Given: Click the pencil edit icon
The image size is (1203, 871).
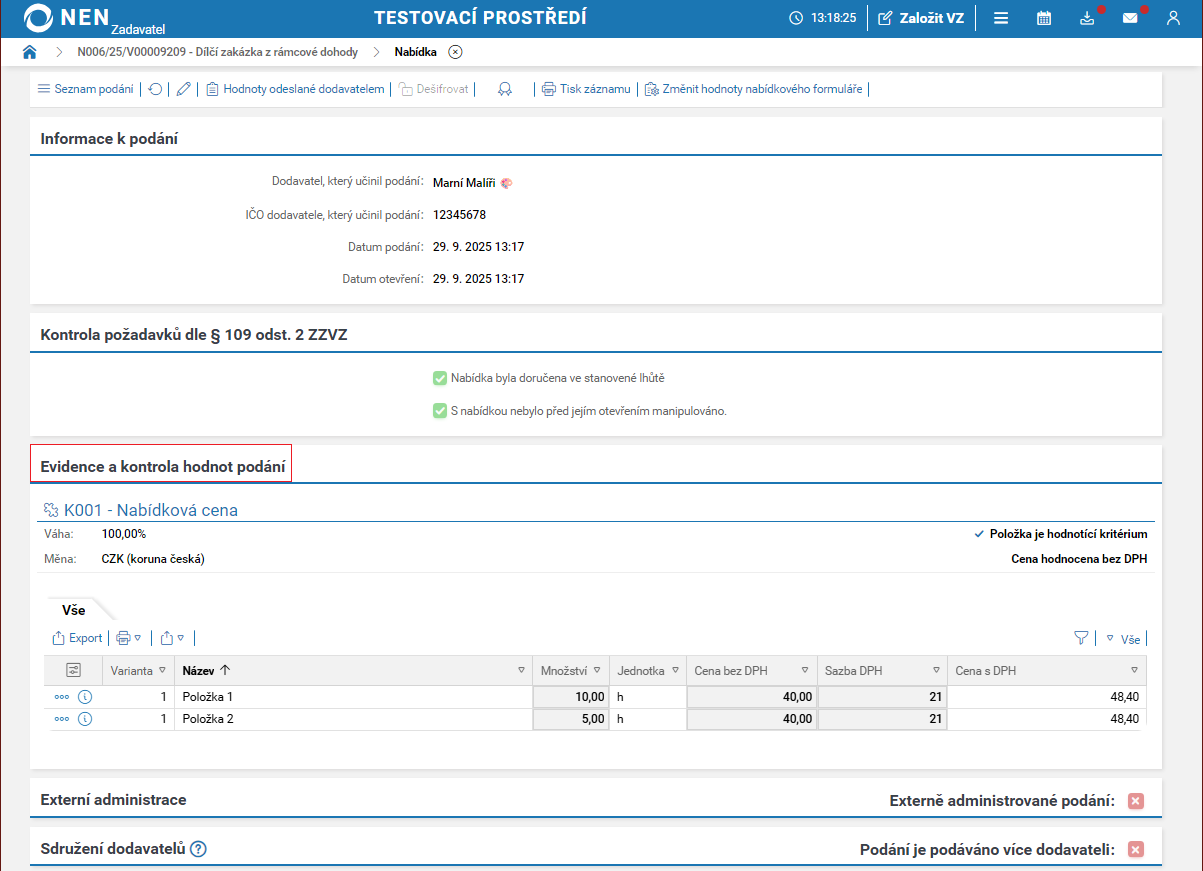Looking at the screenshot, I should (183, 89).
